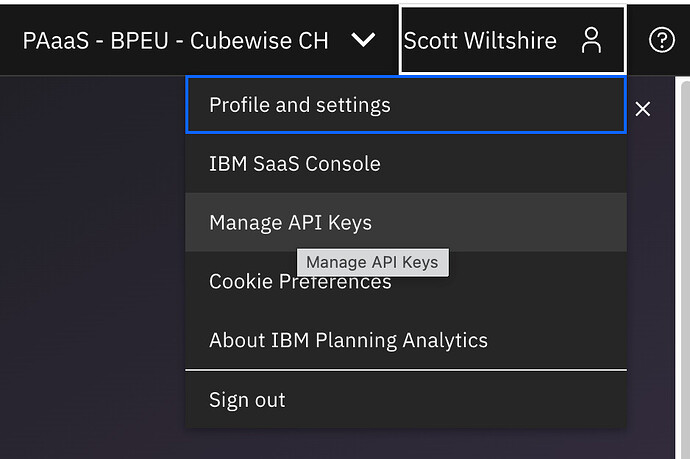Viewport: 690px width, 459px height.
Task: Click the PAaaS - BPEU - Cubewise CH label
Action: (x=175, y=41)
